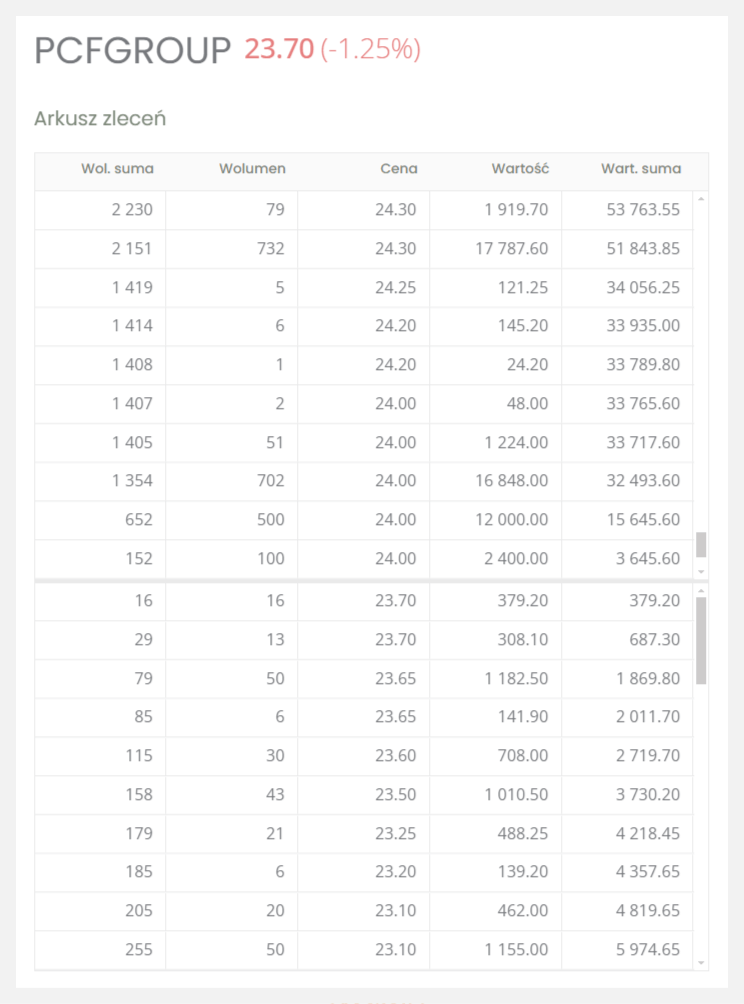This screenshot has height=1004, width=744.
Task: Click the Cena column header
Action: 399,169
